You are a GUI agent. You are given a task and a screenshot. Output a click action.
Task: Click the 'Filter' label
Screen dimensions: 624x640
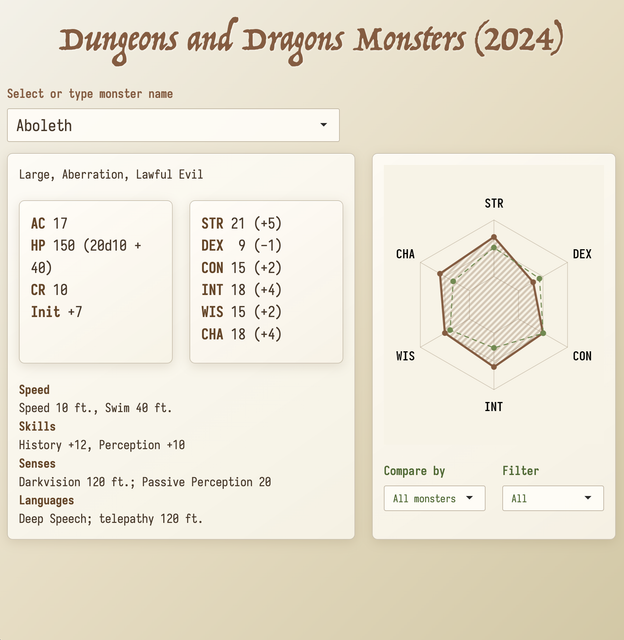click(520, 471)
